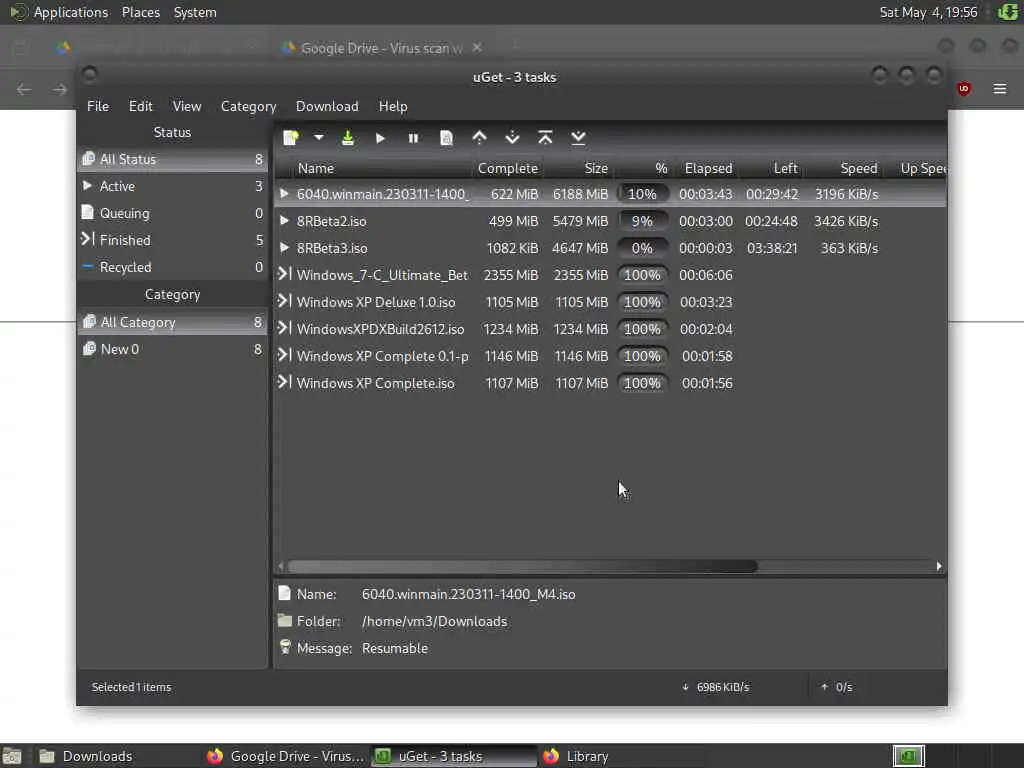Click the show desktop icon in the bottom panel
This screenshot has height=768, width=1024.
[12, 756]
